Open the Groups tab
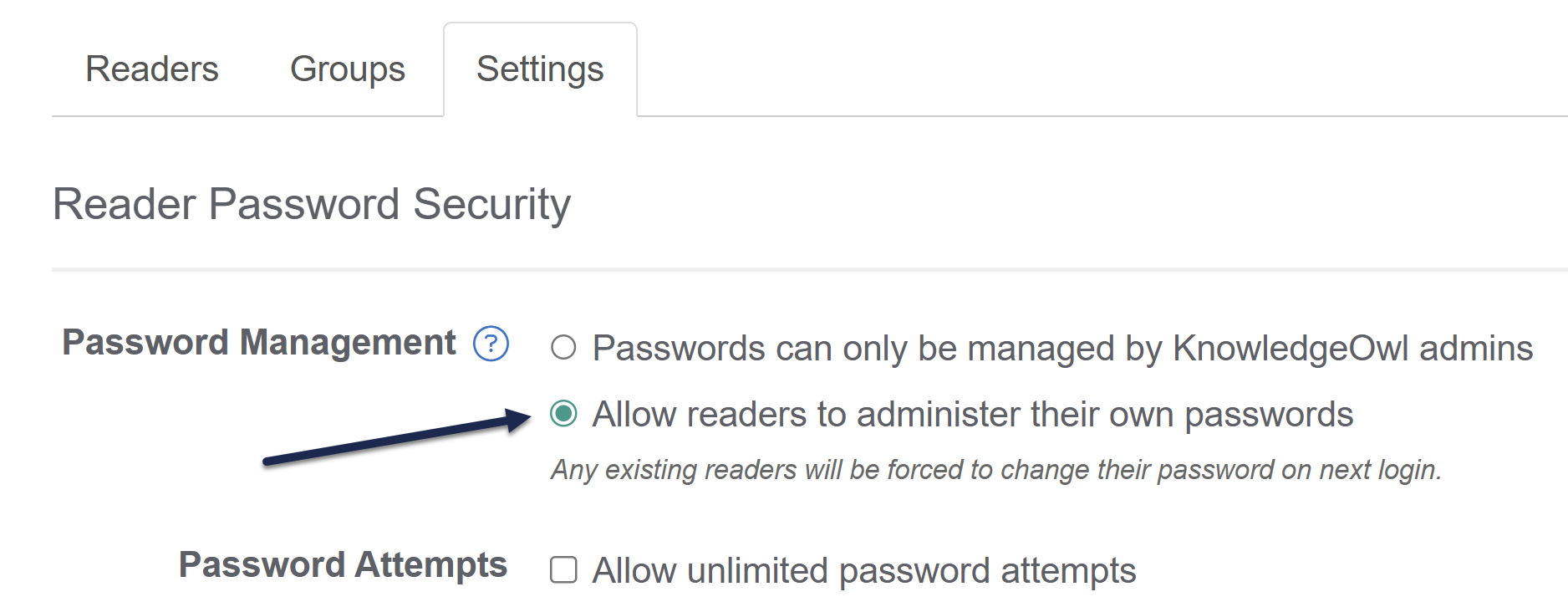This screenshot has width=1568, height=602. [347, 69]
